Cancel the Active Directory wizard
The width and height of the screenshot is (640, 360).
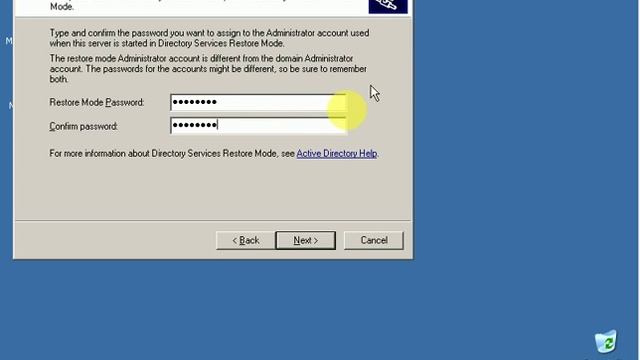[x=373, y=240]
